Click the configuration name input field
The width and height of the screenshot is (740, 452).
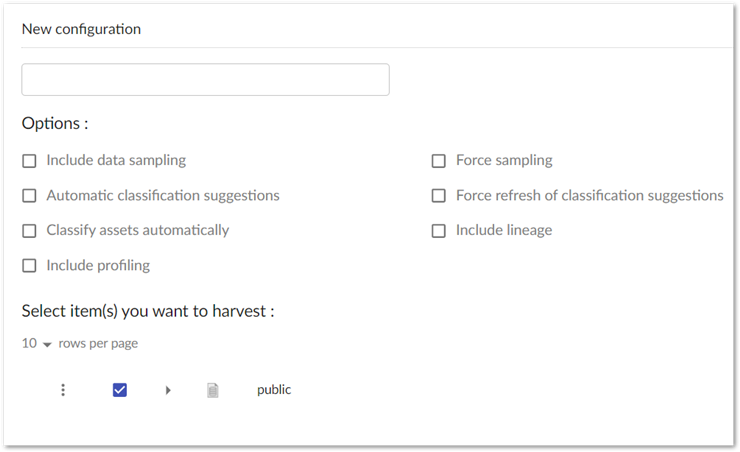(205, 80)
